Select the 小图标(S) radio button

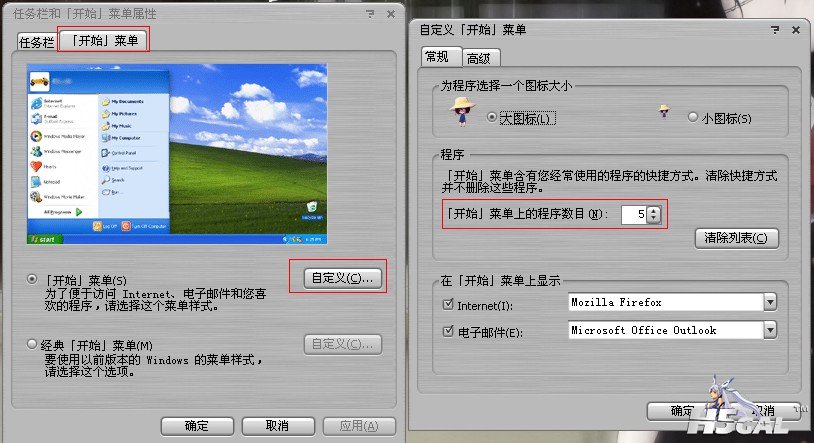[x=693, y=117]
